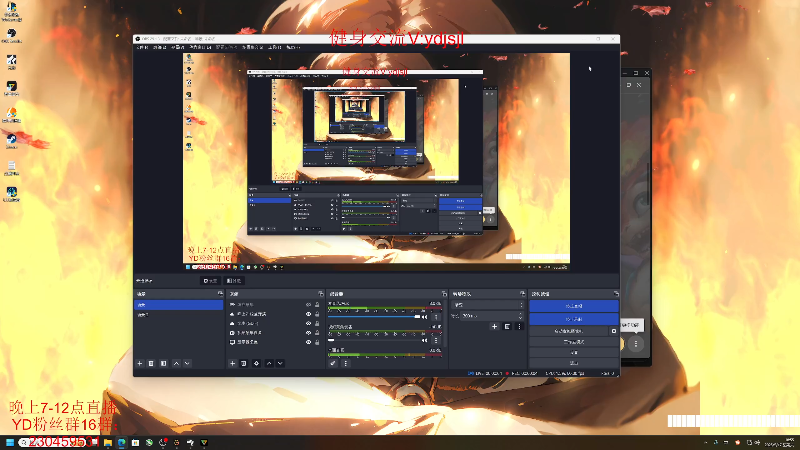The height and width of the screenshot is (450, 800).
Task: Open transition properties three-dot menu
Action: 519,327
